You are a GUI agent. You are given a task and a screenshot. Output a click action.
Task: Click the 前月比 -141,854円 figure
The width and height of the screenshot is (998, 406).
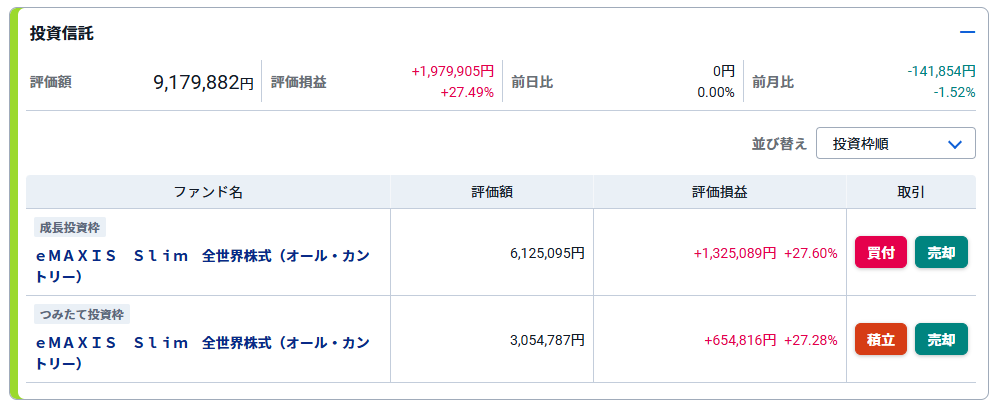(940, 72)
